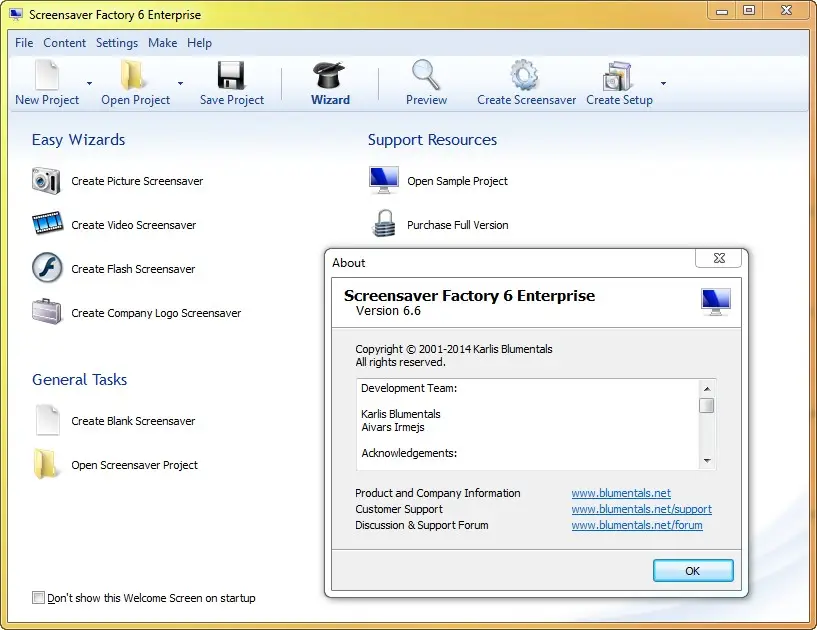
Task: Select Open Sample Project text link
Action: (457, 181)
